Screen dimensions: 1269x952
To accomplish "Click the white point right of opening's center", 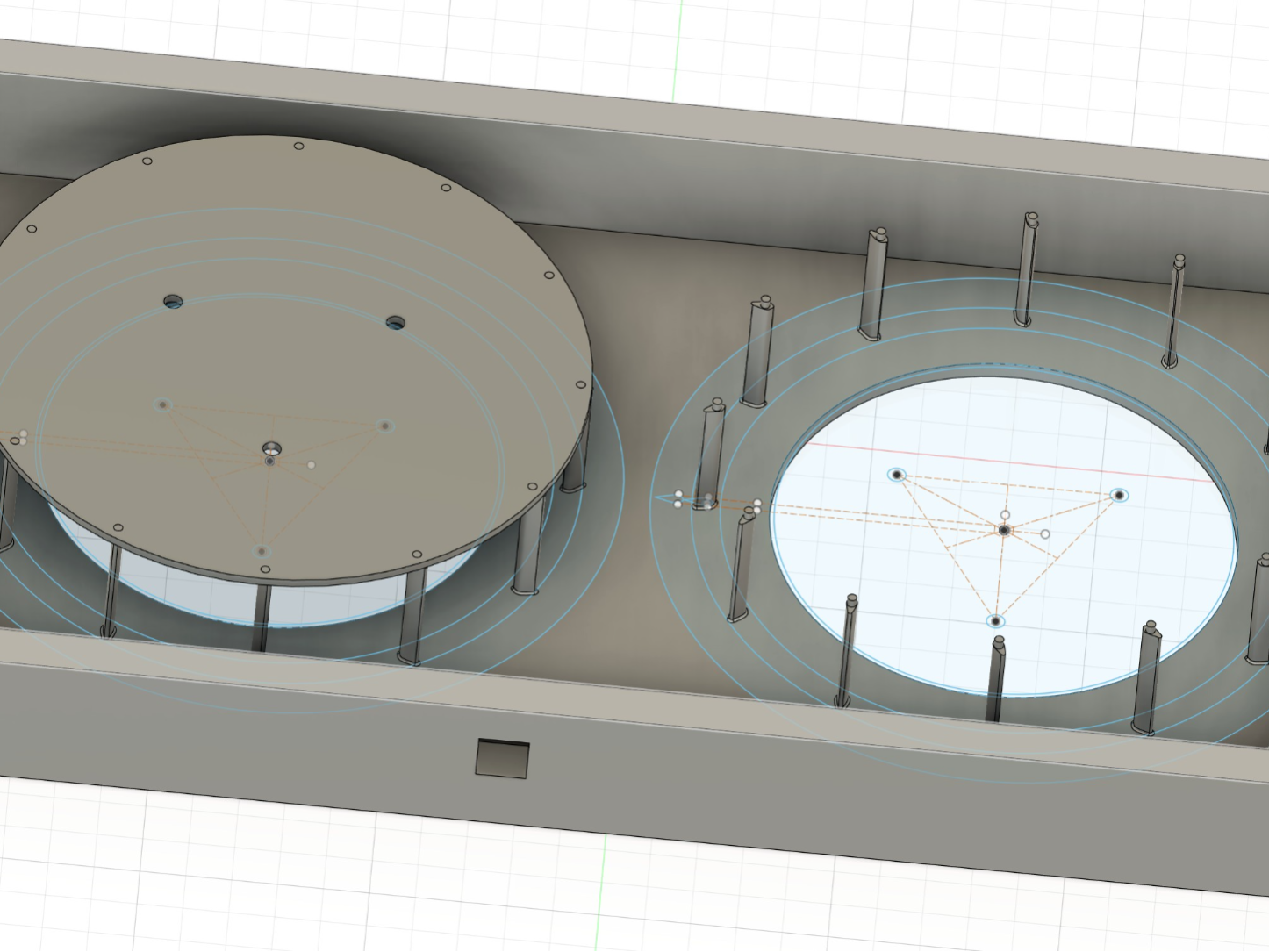I will coord(1044,533).
